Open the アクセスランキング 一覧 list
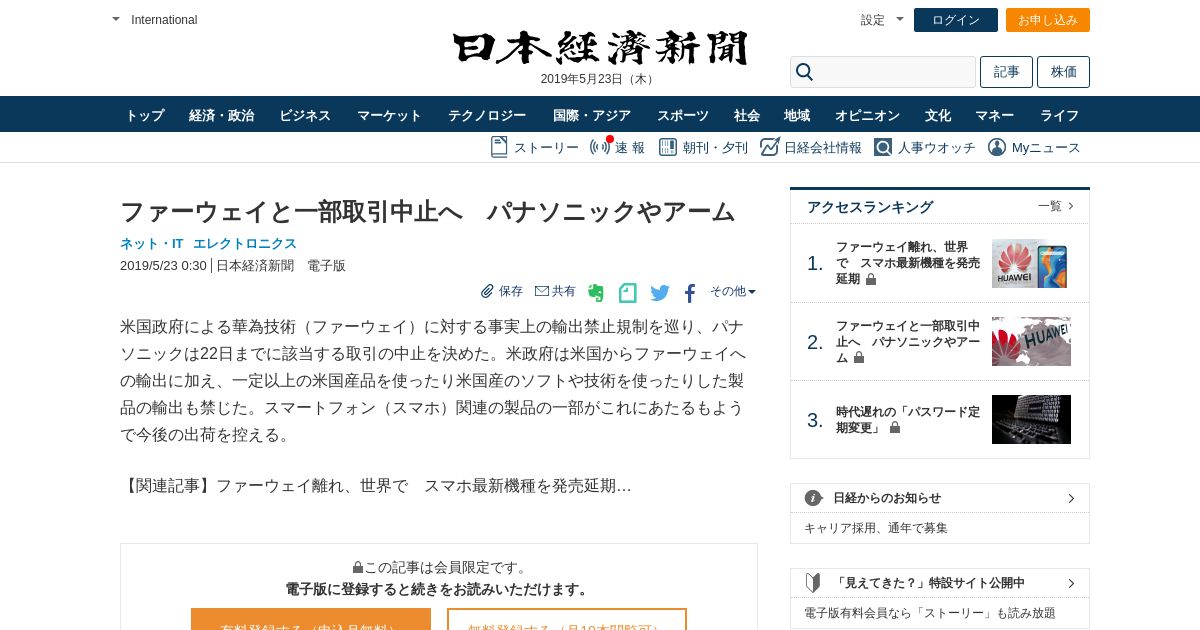This screenshot has width=1200, height=630. point(1056,206)
